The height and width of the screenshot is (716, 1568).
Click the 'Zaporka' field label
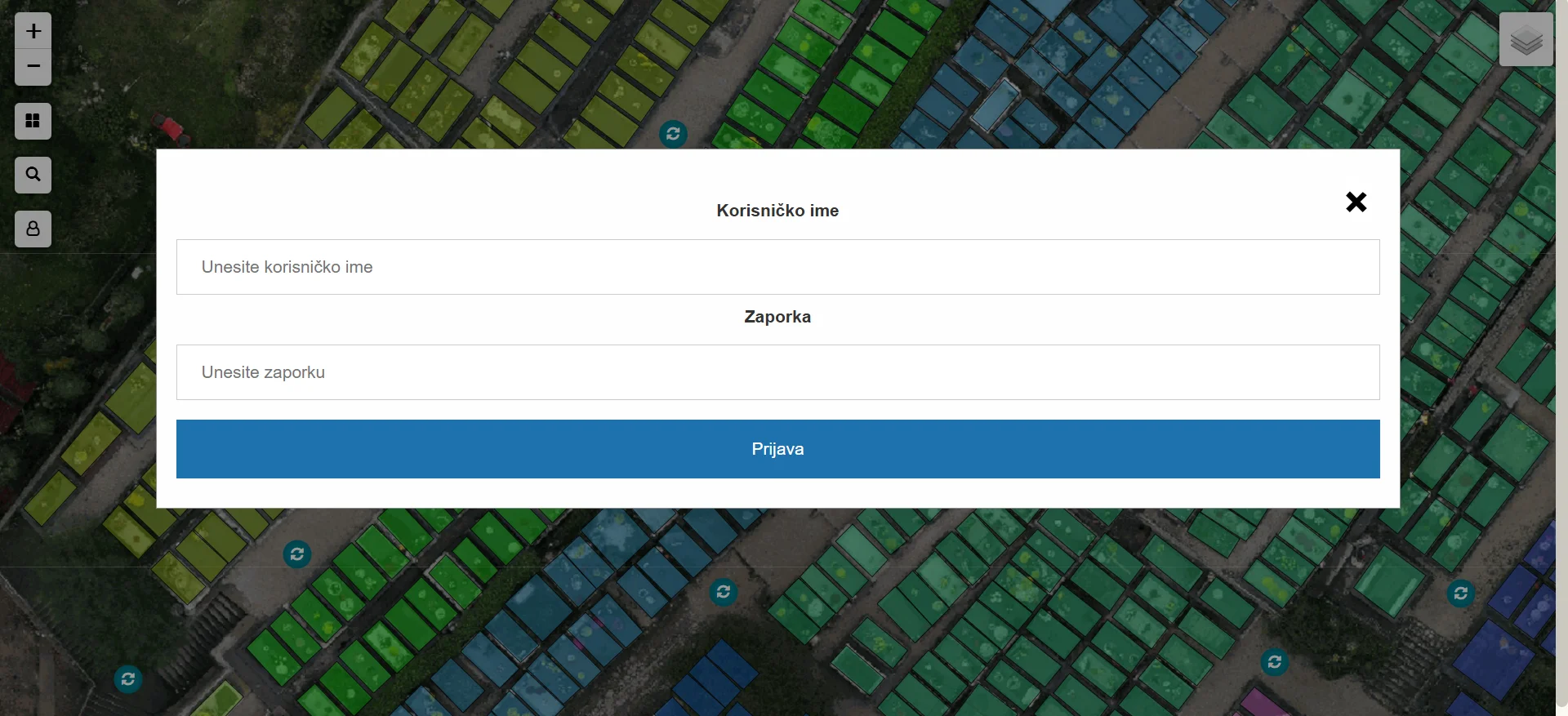coord(777,317)
